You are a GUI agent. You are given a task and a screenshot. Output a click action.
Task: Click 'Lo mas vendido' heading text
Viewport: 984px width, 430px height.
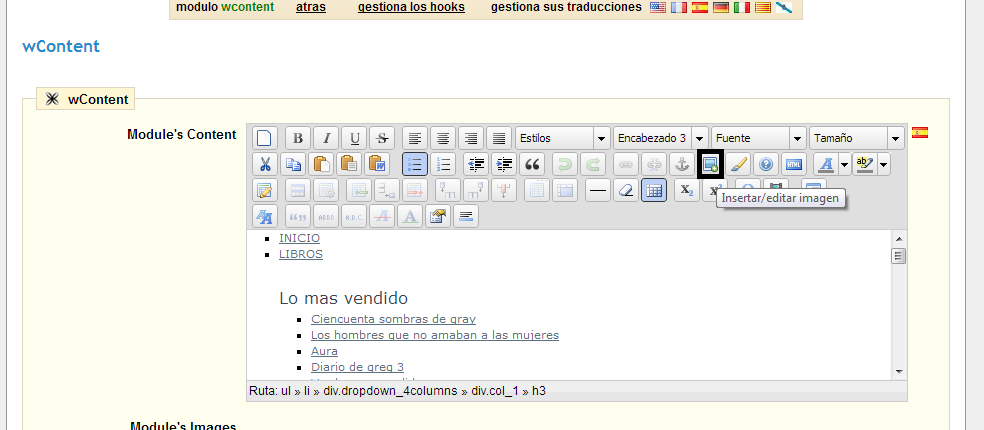coord(343,298)
